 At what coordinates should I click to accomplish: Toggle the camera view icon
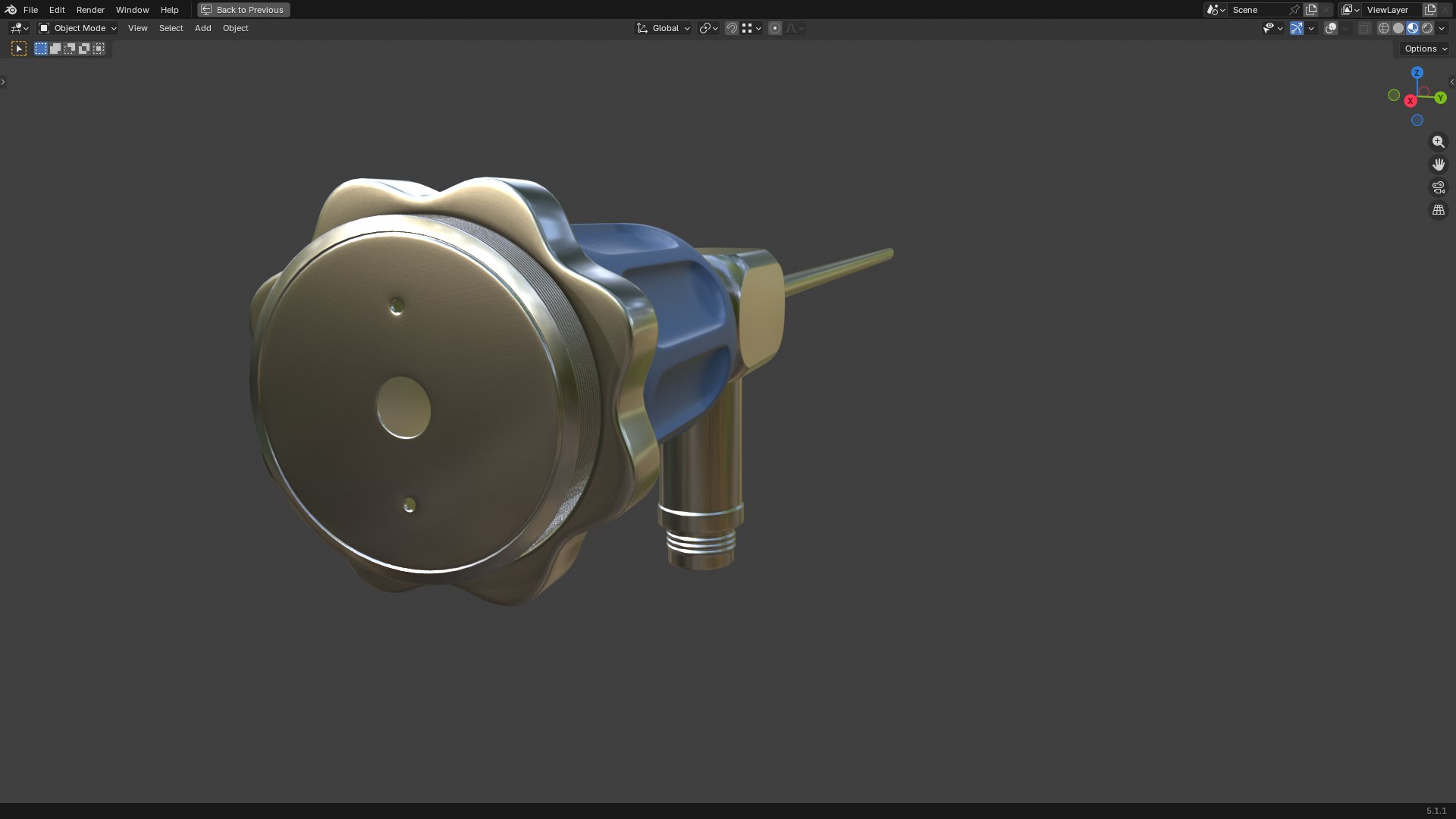[x=1439, y=187]
